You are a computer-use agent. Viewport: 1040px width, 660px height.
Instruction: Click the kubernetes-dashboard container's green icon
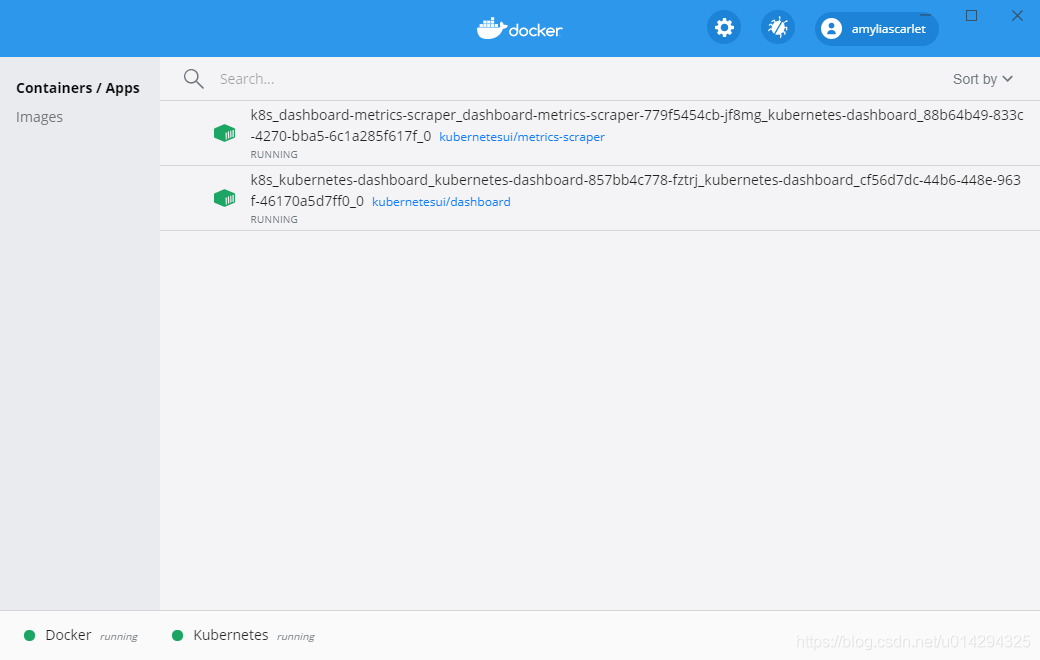[225, 198]
